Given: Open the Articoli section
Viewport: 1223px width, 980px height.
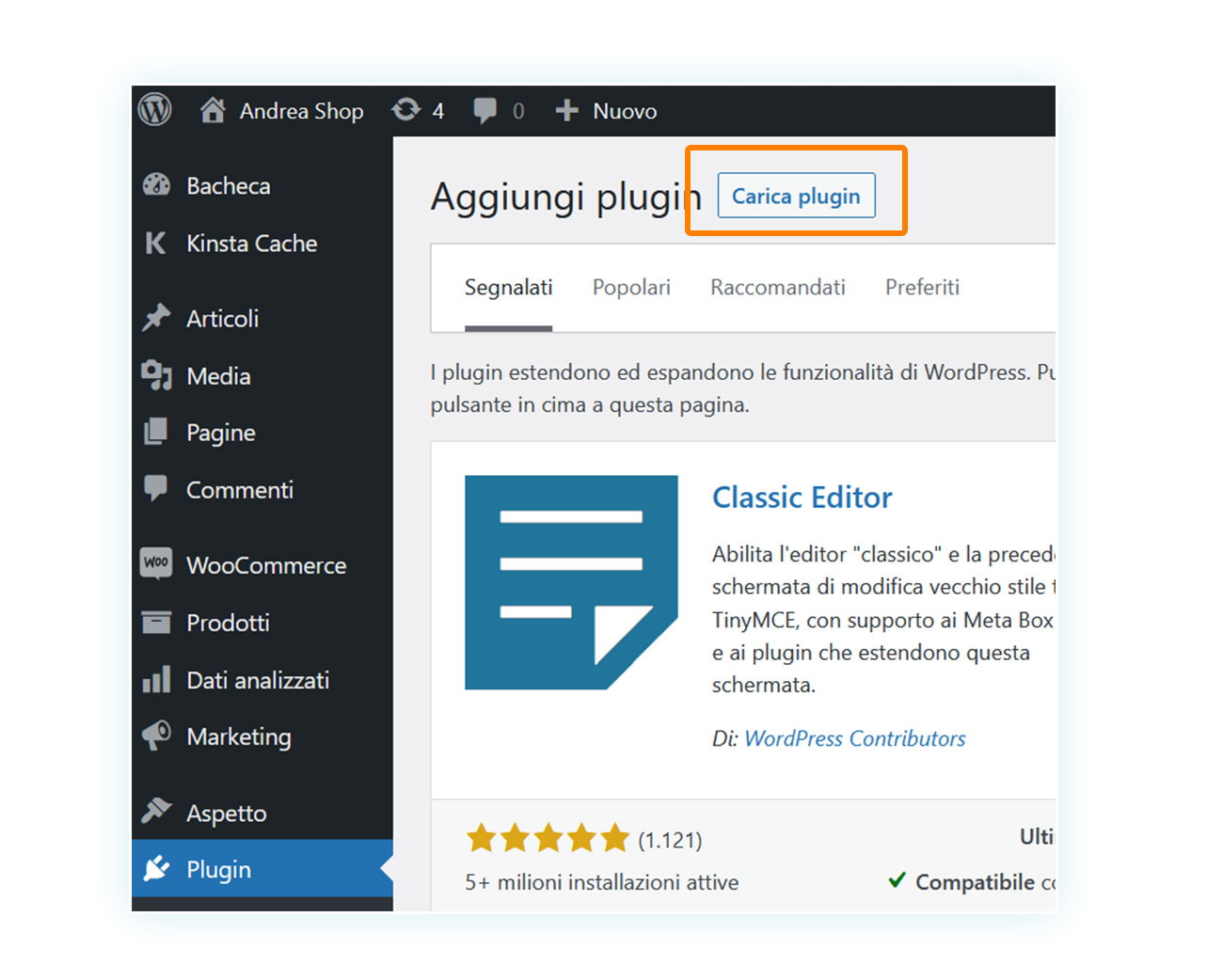Looking at the screenshot, I should click(223, 319).
